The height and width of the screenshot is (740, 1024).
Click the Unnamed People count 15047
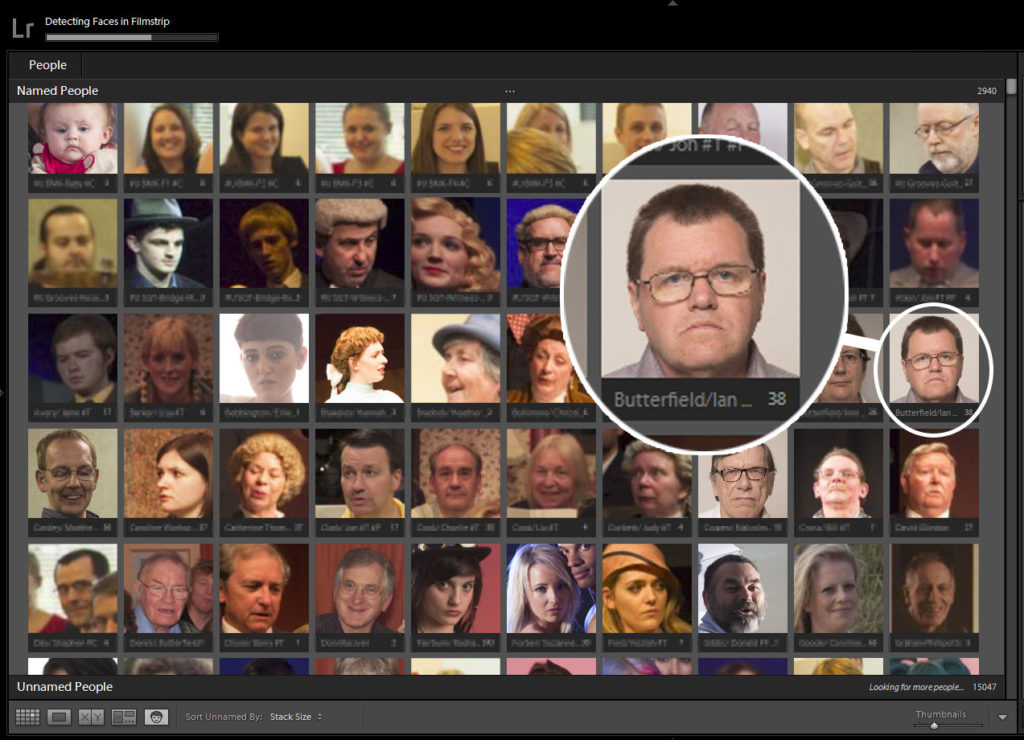click(984, 688)
